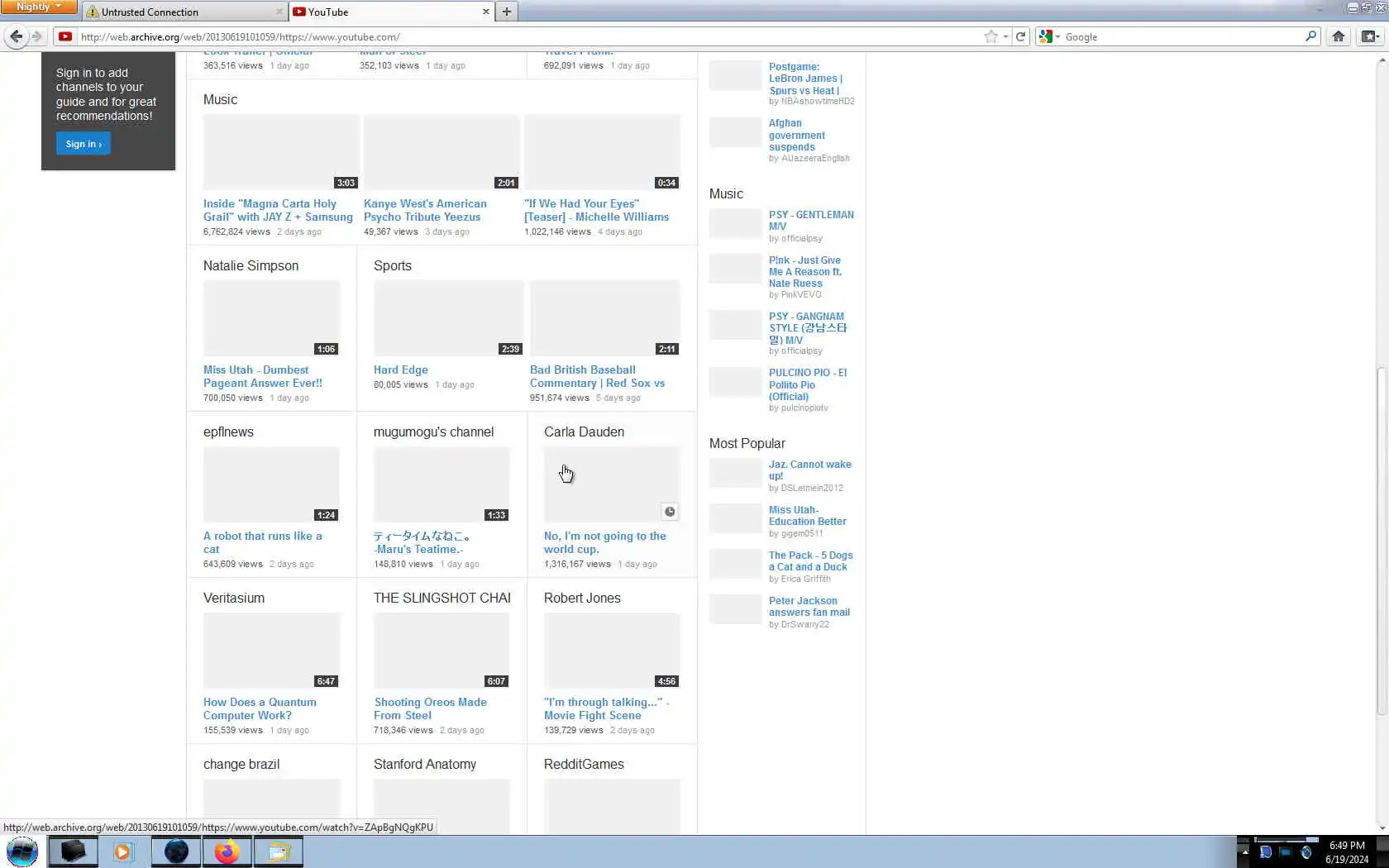Screen dimensions: 1389x868
Task: Open "PULCINO PIO - El Pollito Pio" link
Action: (x=808, y=384)
